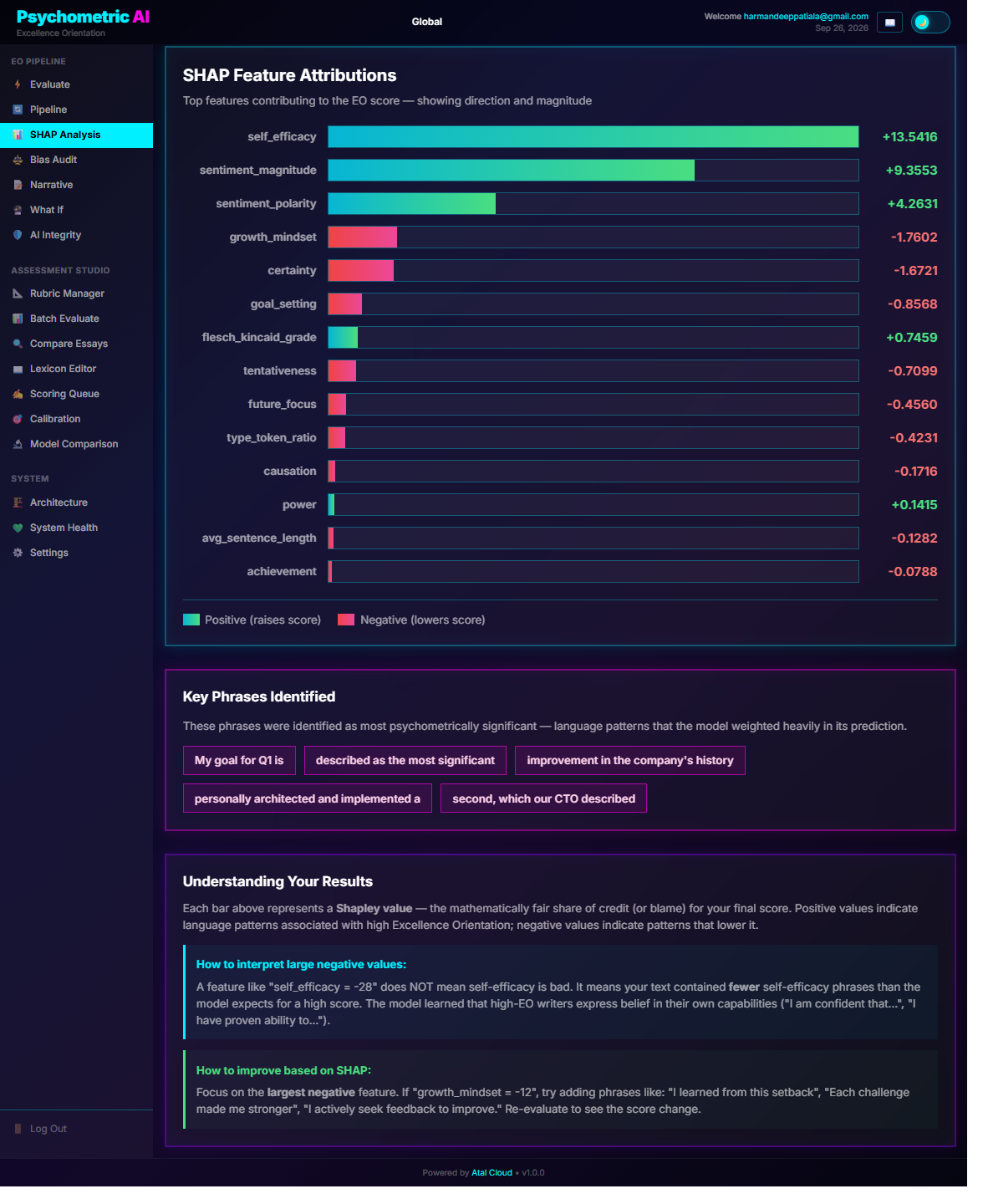Open AI Integrity page
This screenshot has height=1204, width=983.
click(76, 235)
